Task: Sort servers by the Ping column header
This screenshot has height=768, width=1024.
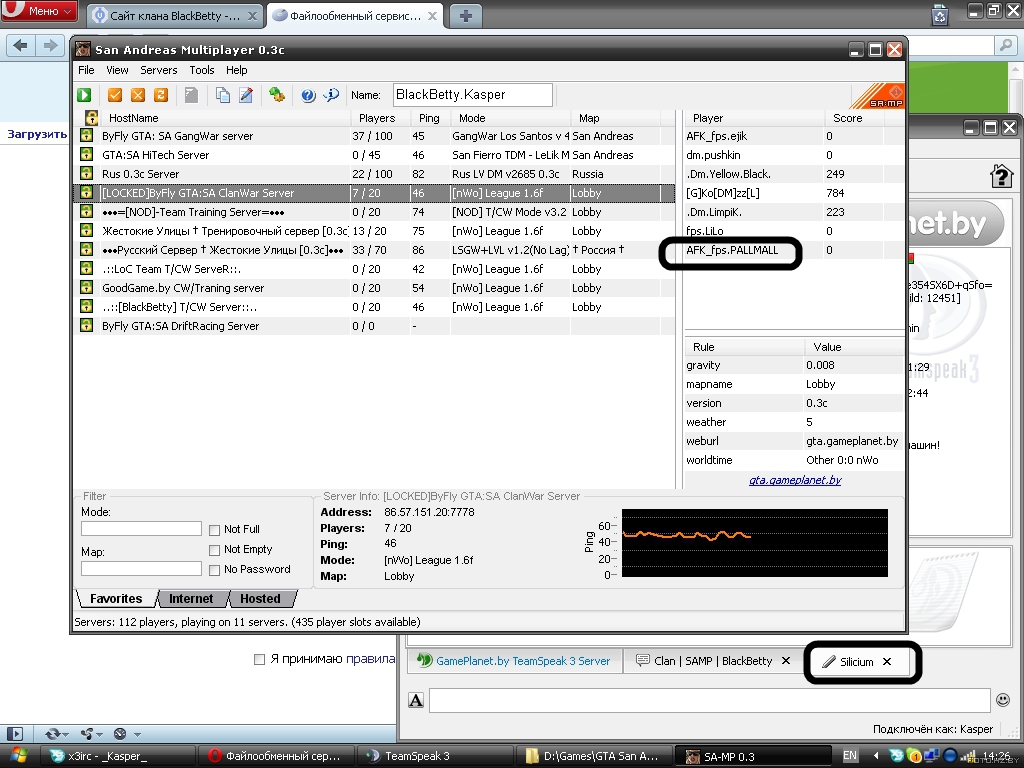Action: click(x=429, y=118)
